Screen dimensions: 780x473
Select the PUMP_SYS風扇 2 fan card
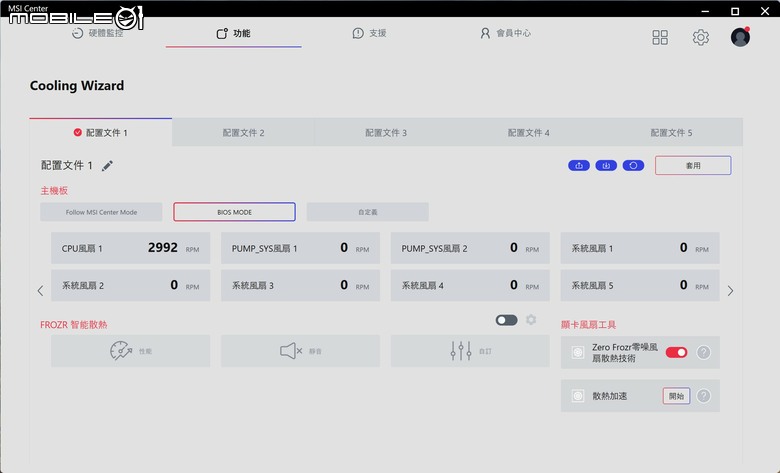tap(470, 248)
